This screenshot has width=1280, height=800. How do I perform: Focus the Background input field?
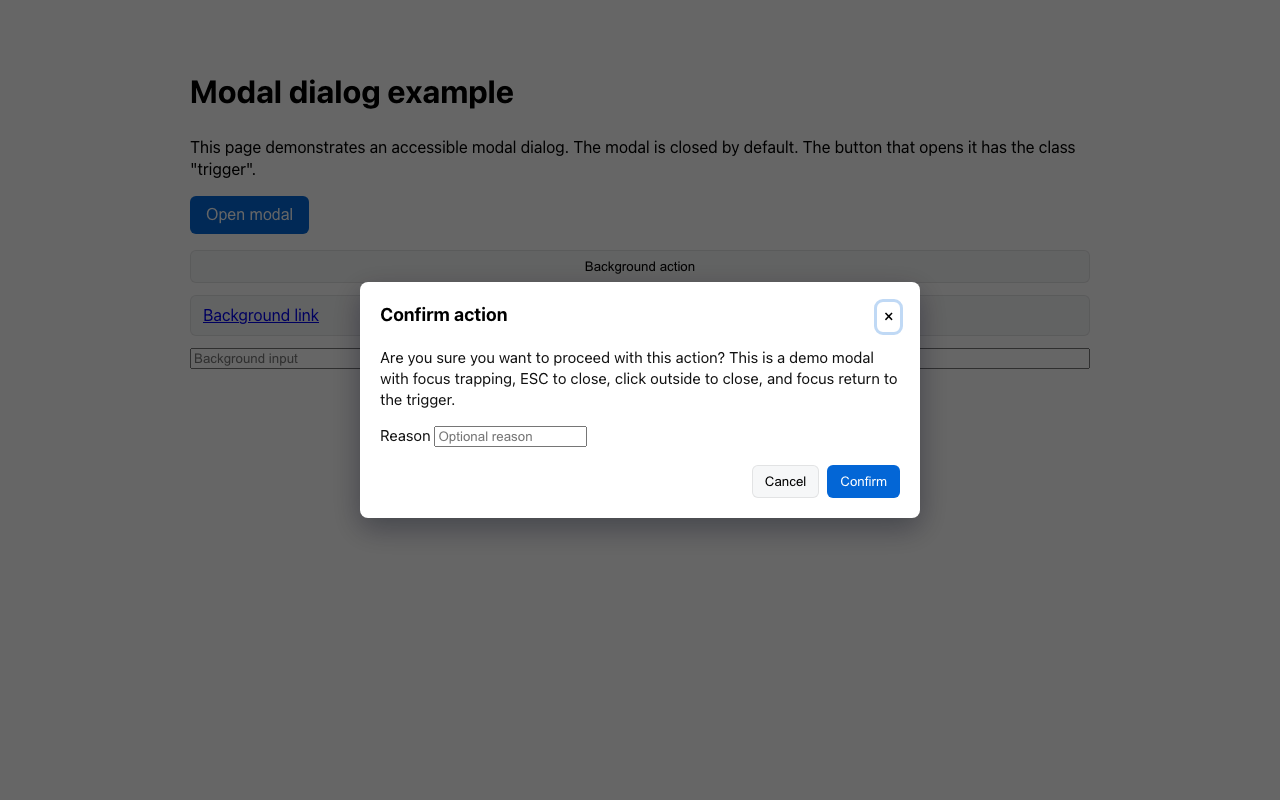coord(260,358)
